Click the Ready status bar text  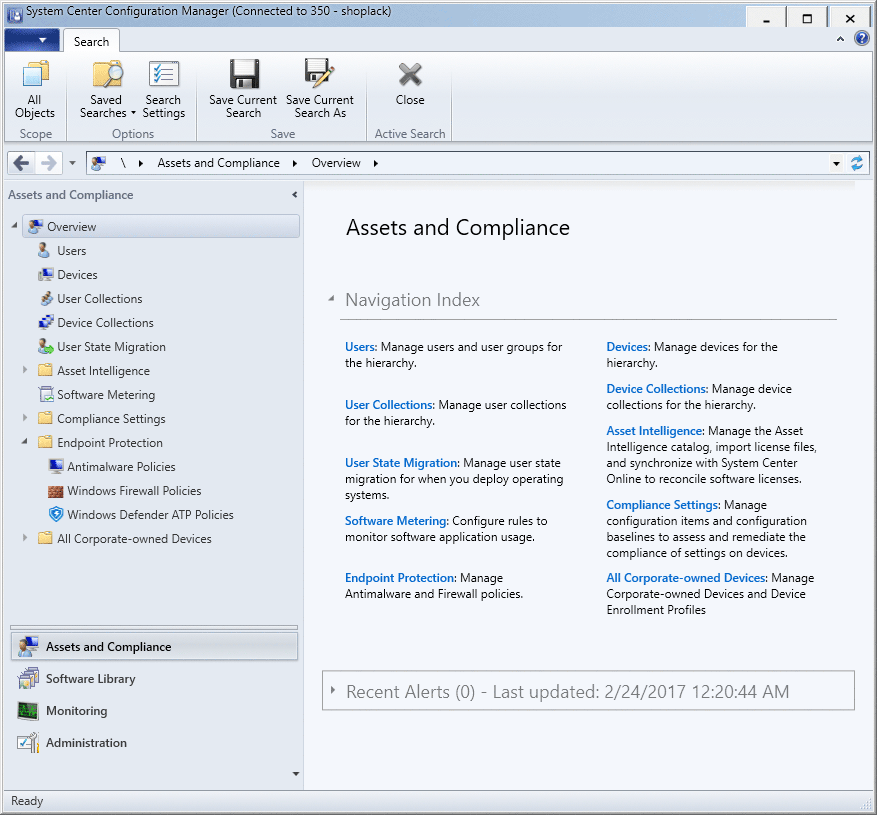tap(27, 801)
